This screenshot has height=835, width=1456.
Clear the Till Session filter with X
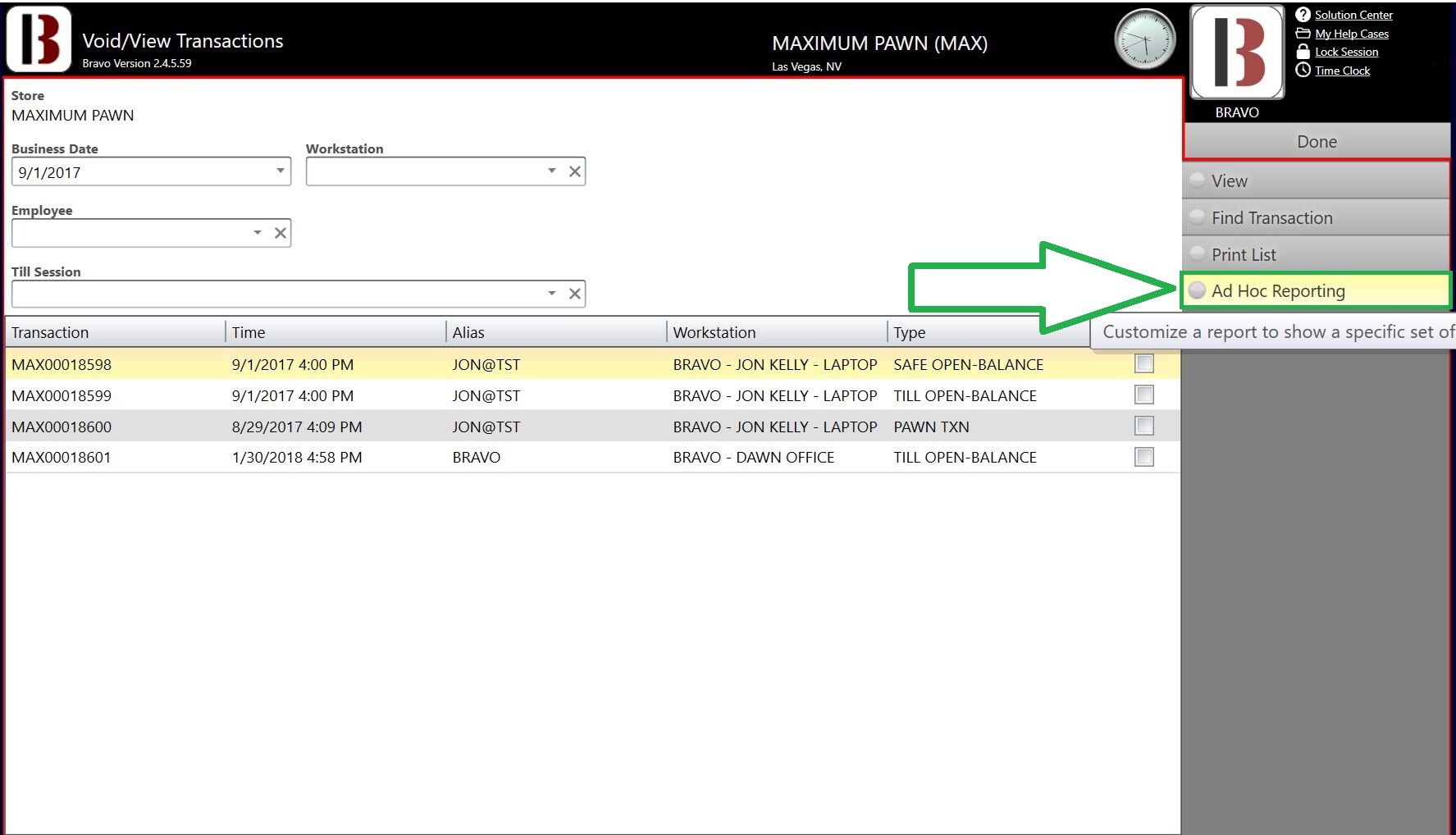[575, 294]
